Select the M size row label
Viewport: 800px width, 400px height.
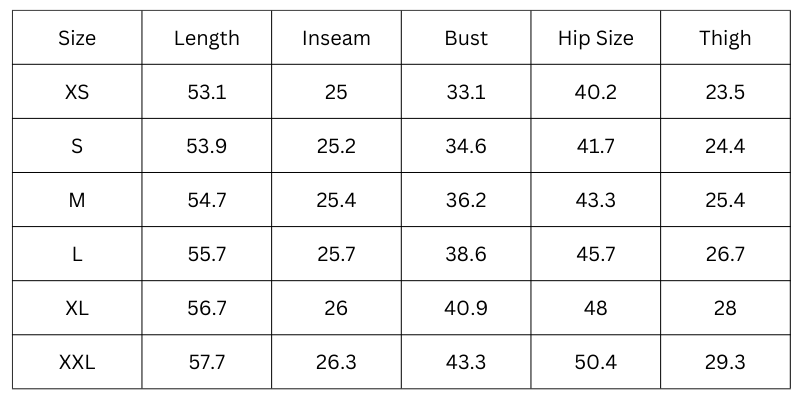point(77,200)
